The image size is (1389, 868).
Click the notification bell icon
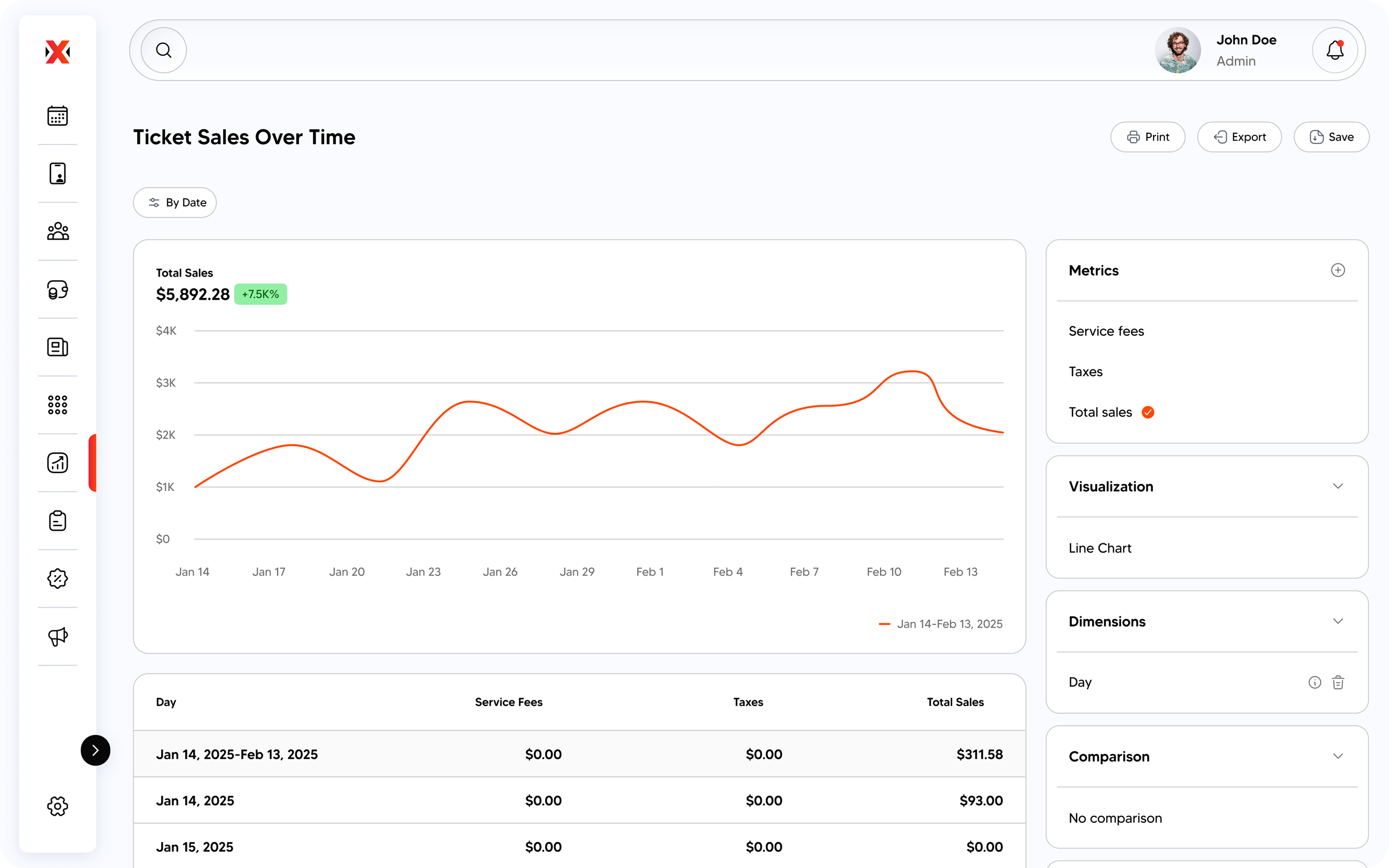pyautogui.click(x=1334, y=50)
